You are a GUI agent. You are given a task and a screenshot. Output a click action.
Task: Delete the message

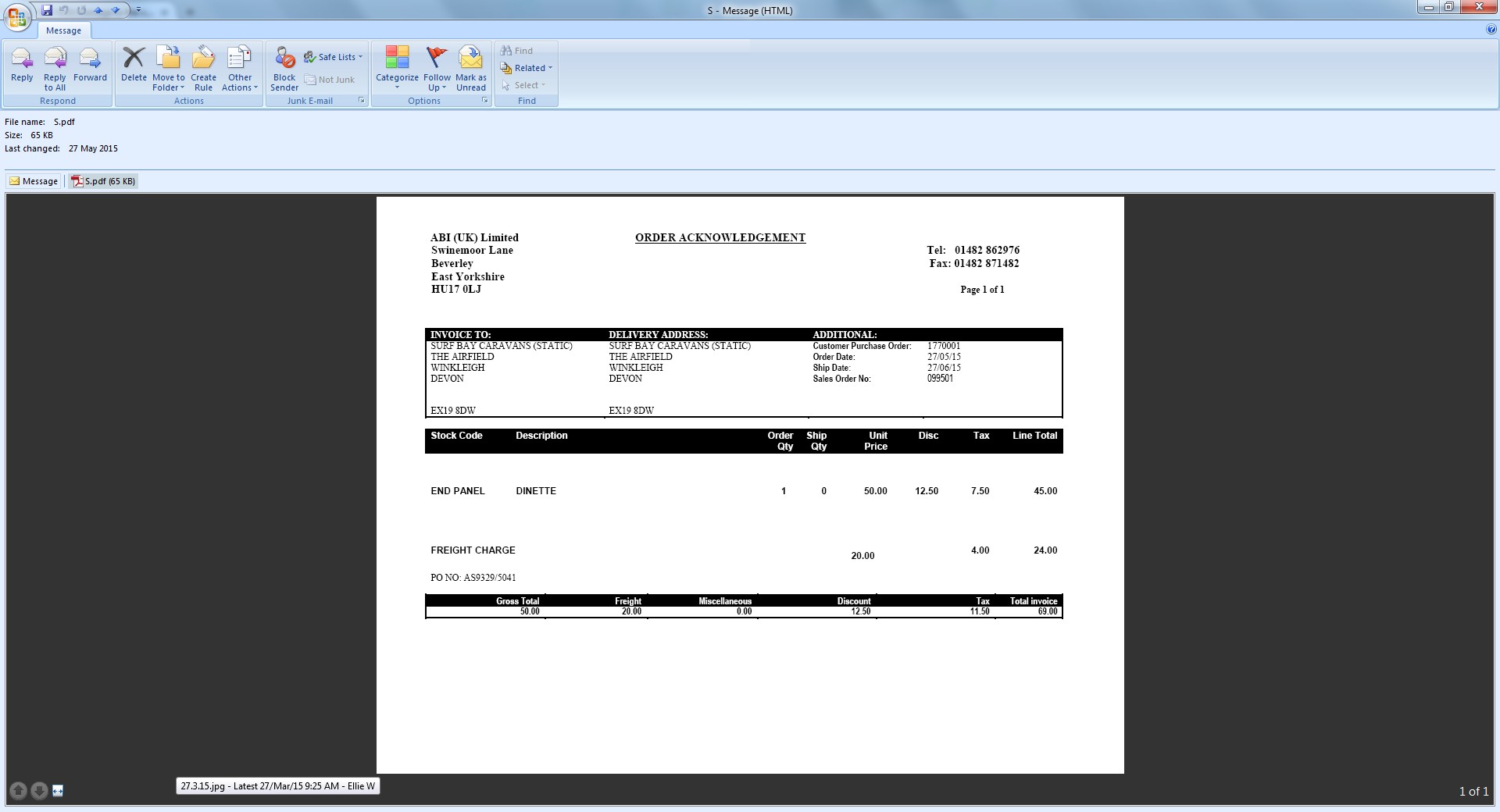(134, 66)
